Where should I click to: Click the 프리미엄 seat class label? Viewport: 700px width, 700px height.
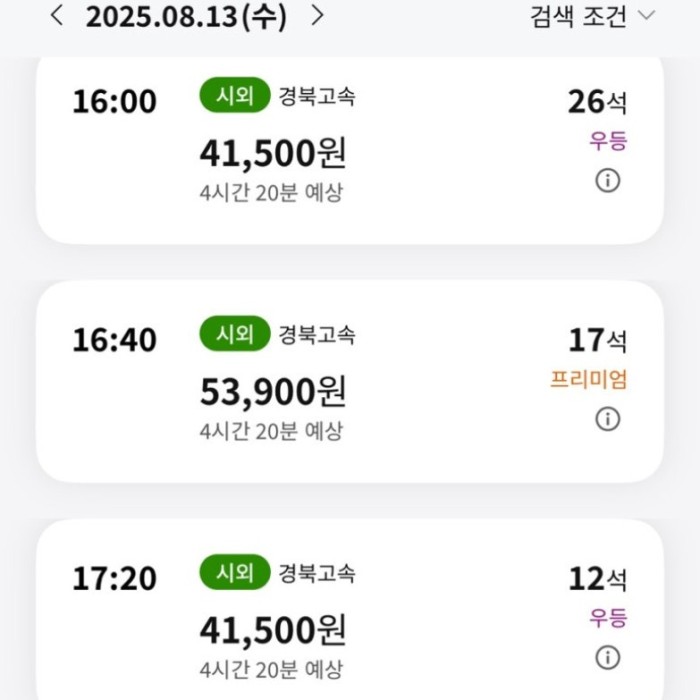[x=589, y=380]
